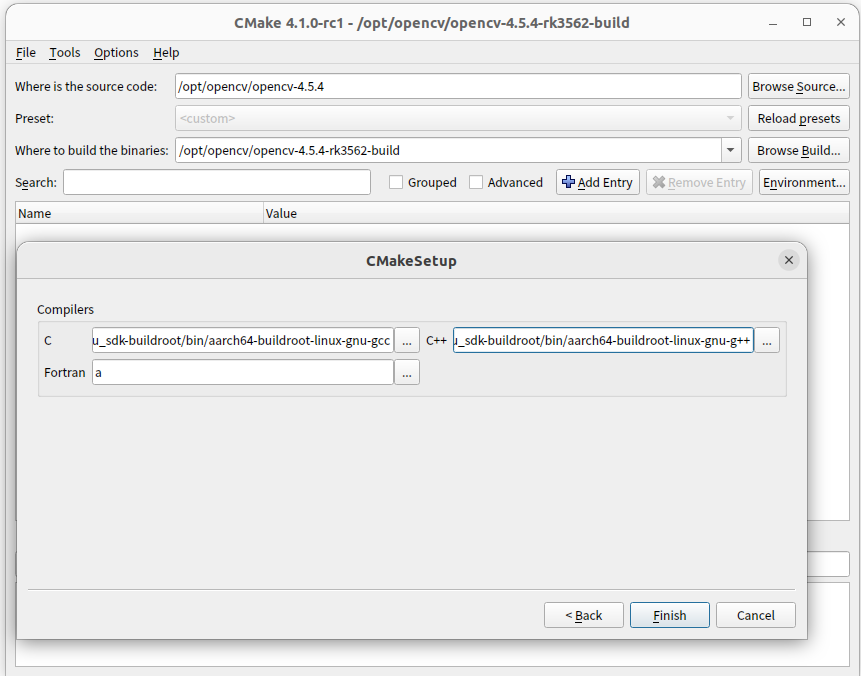861x676 pixels.
Task: Click the Value column header
Action: 556,213
